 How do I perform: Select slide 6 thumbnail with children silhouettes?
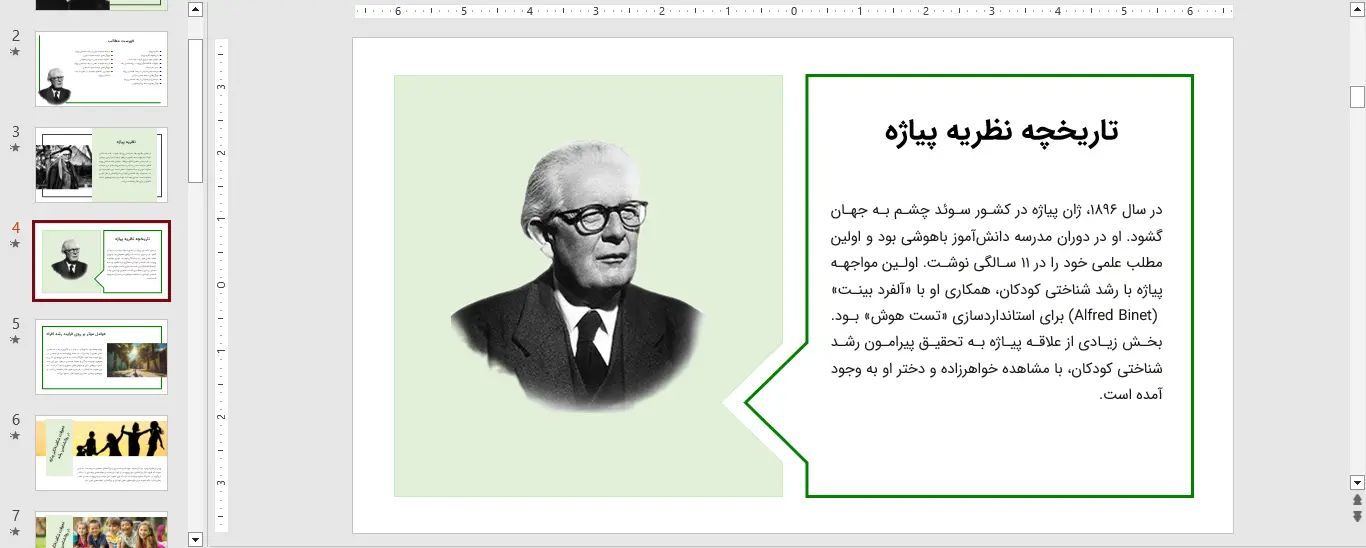pyautogui.click(x=101, y=453)
